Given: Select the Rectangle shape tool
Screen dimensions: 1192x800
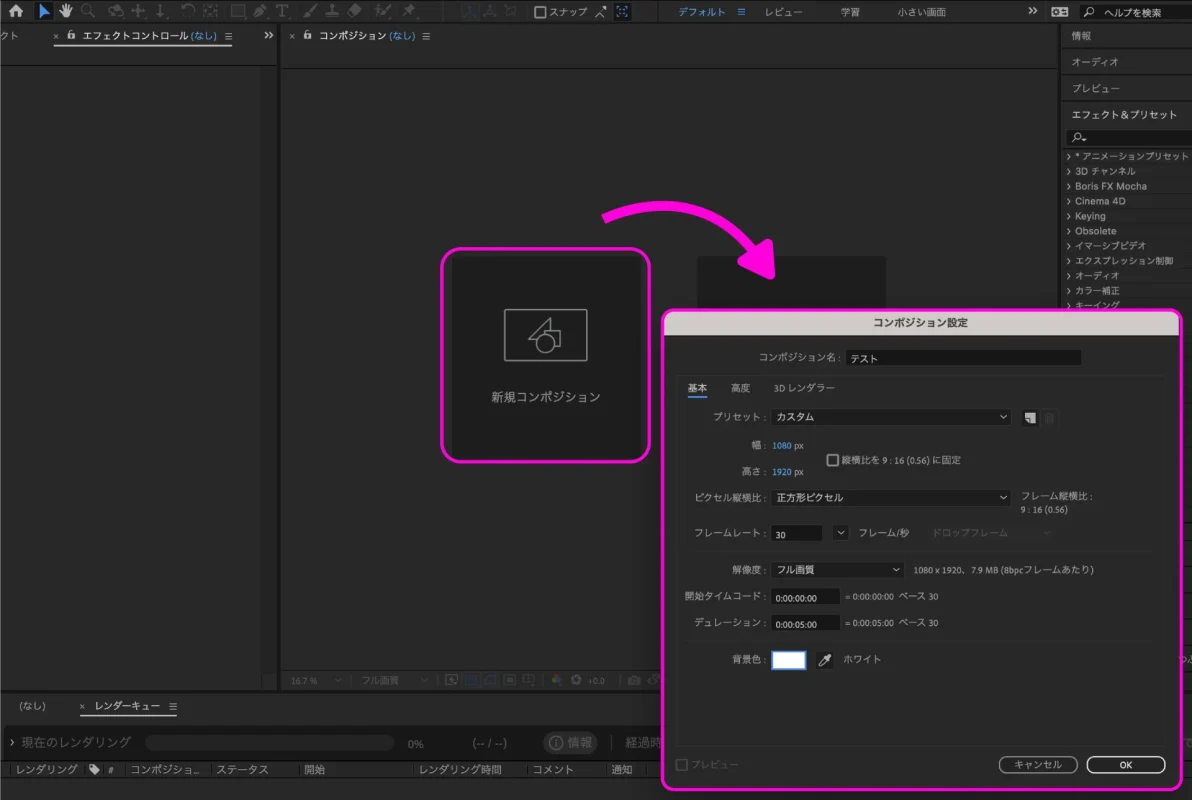Looking at the screenshot, I should point(238,11).
